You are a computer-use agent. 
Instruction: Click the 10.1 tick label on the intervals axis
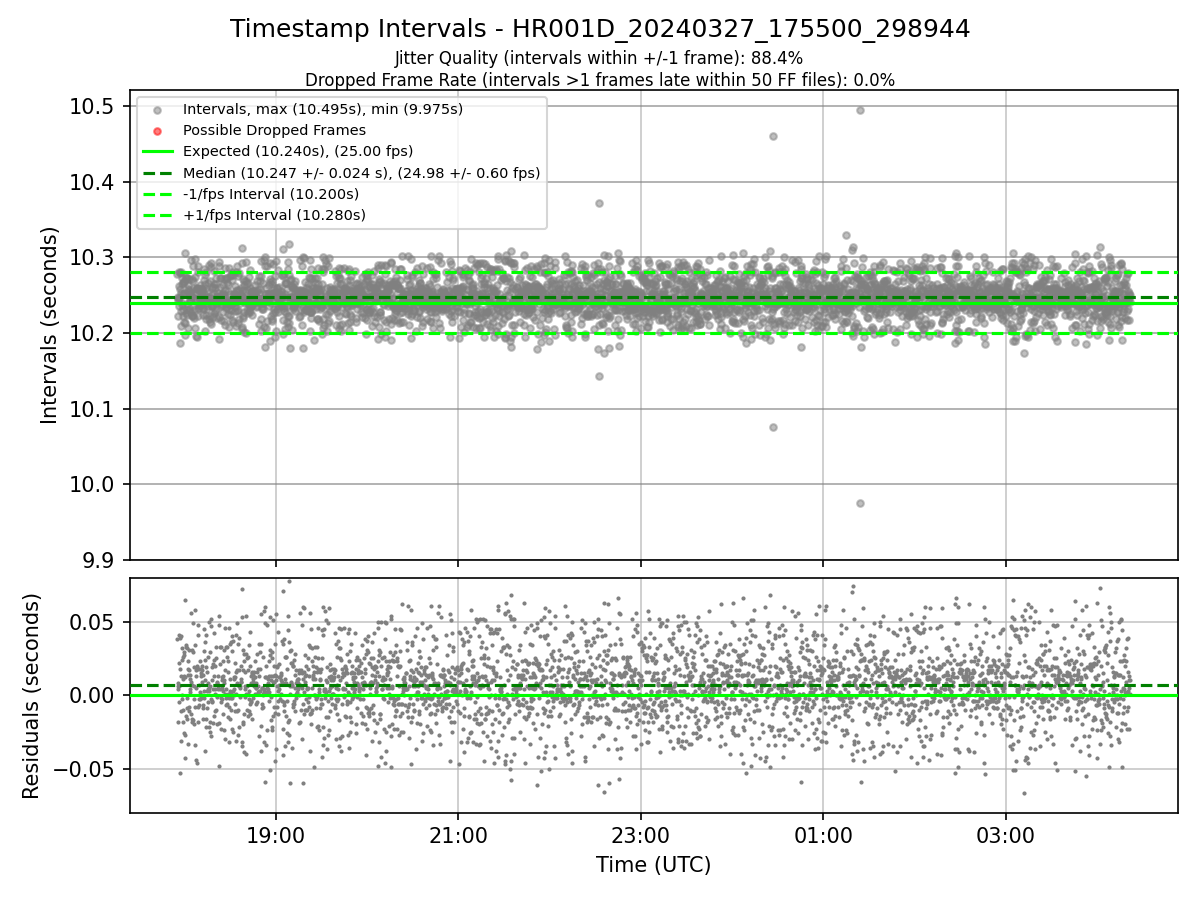point(91,409)
